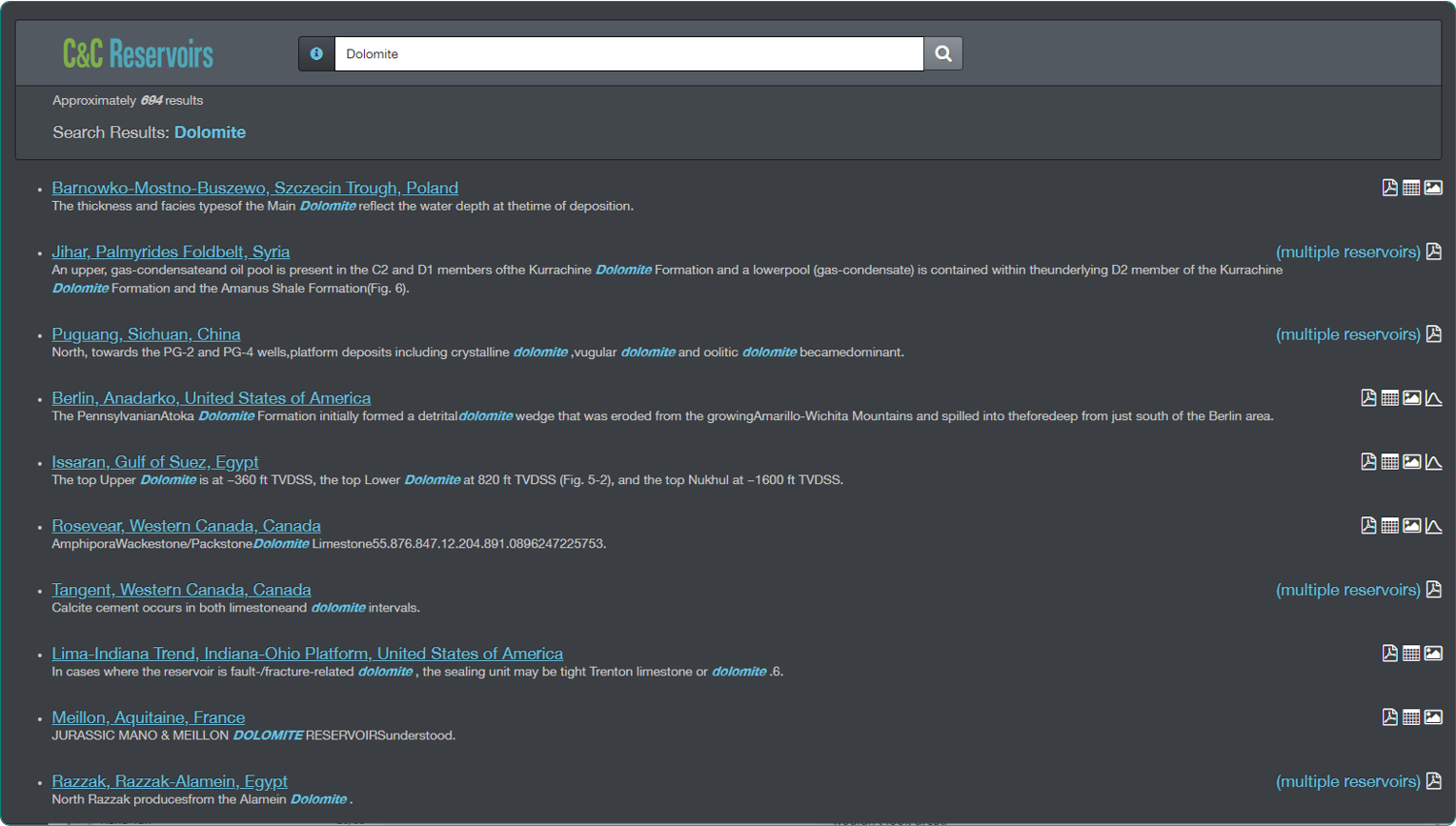Open chart icon for Issaran, Gulf of Suez
This screenshot has height=826, width=1456.
[x=1433, y=462]
